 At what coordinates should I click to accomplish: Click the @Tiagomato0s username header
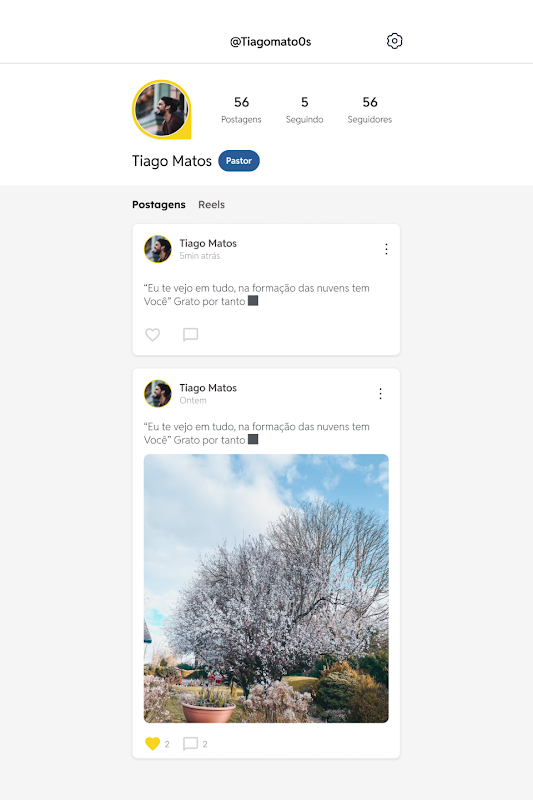click(x=270, y=42)
